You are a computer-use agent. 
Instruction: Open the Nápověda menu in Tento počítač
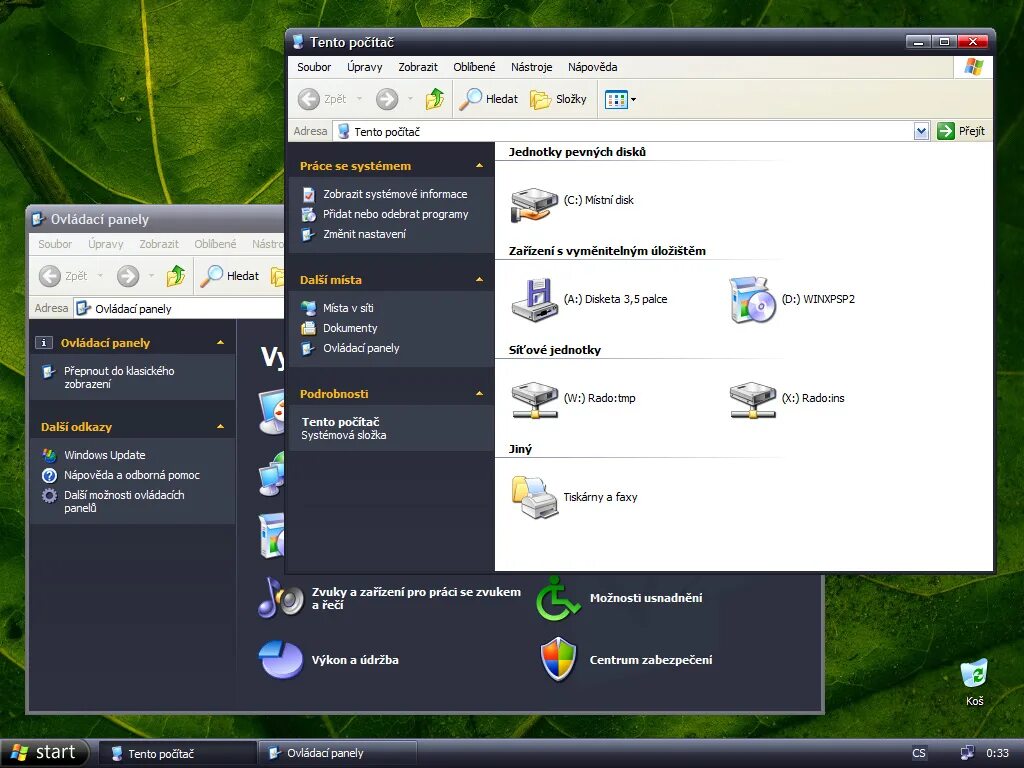592,67
